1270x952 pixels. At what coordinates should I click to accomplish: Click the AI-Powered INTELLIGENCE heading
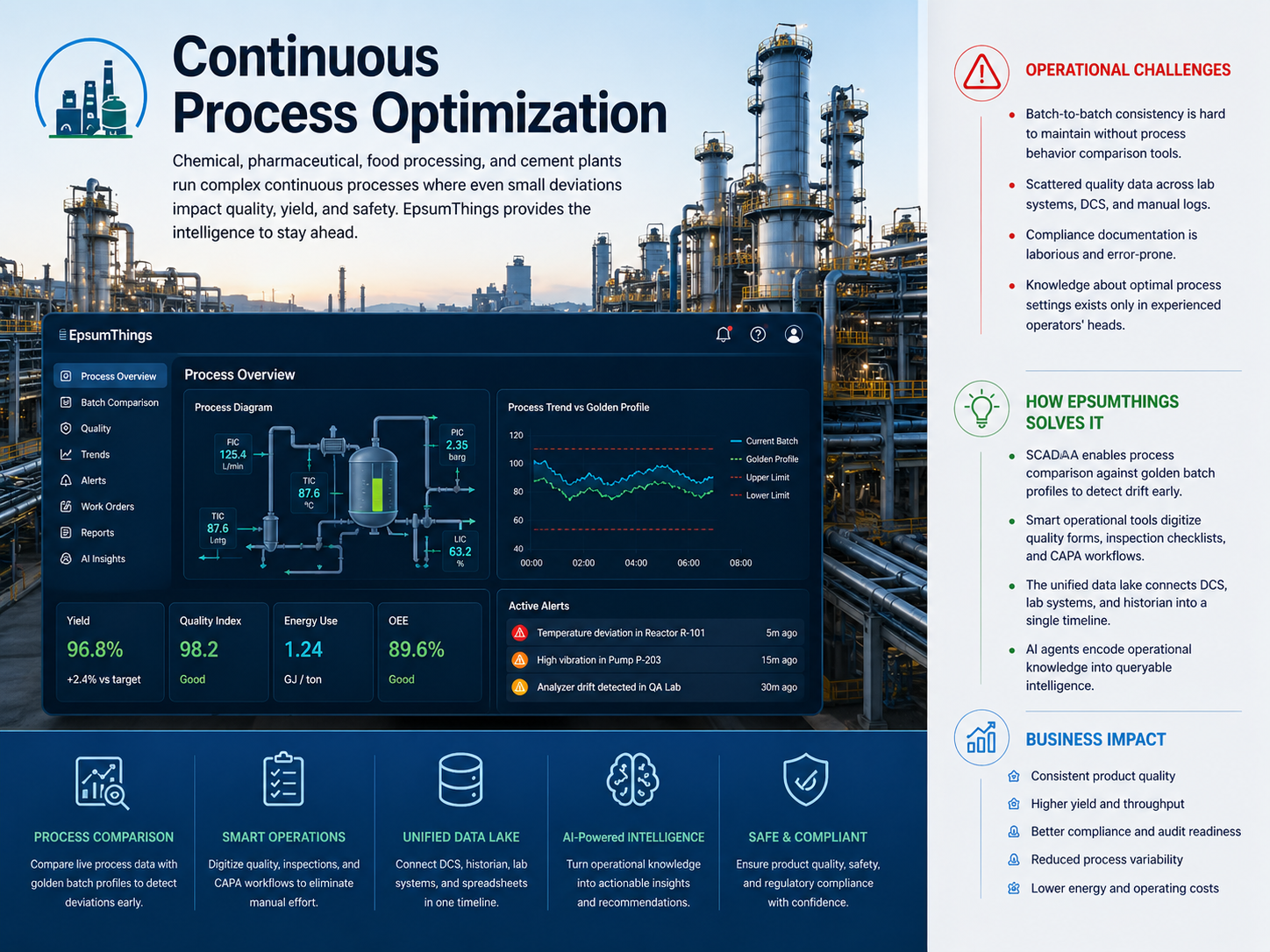633,837
